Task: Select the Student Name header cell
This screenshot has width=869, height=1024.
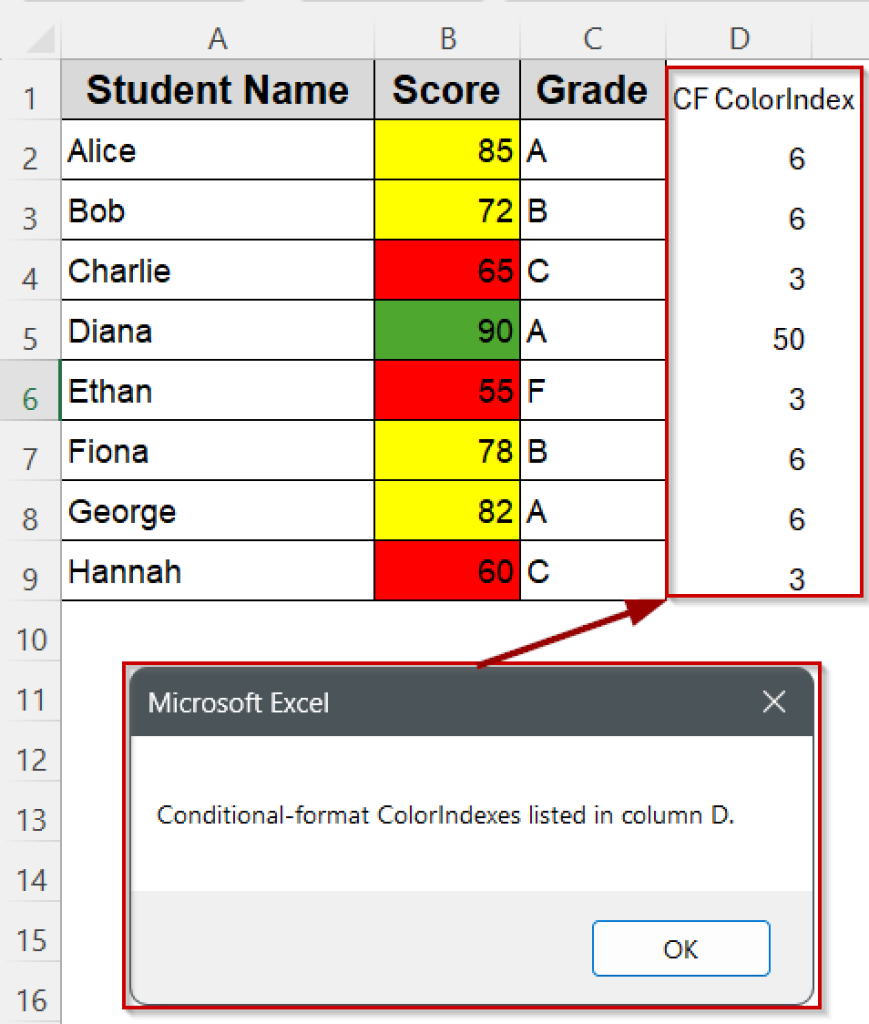Action: (217, 90)
